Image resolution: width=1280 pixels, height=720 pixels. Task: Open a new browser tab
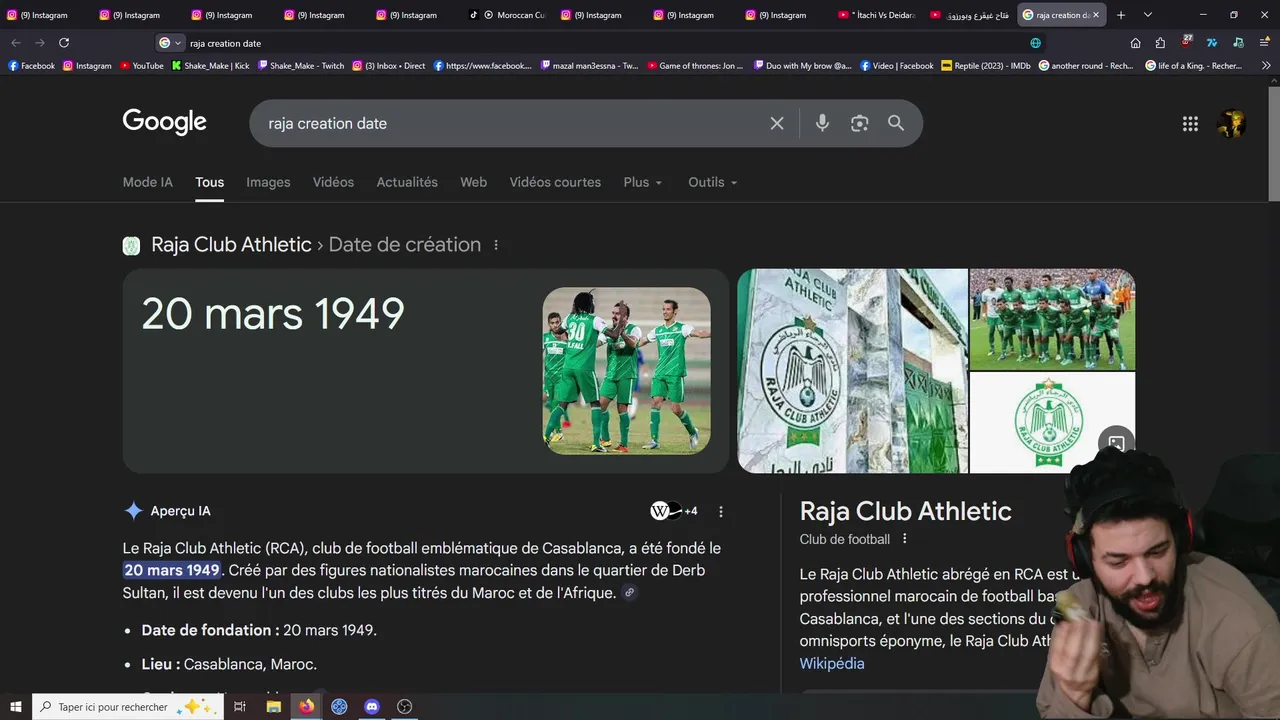(1121, 15)
